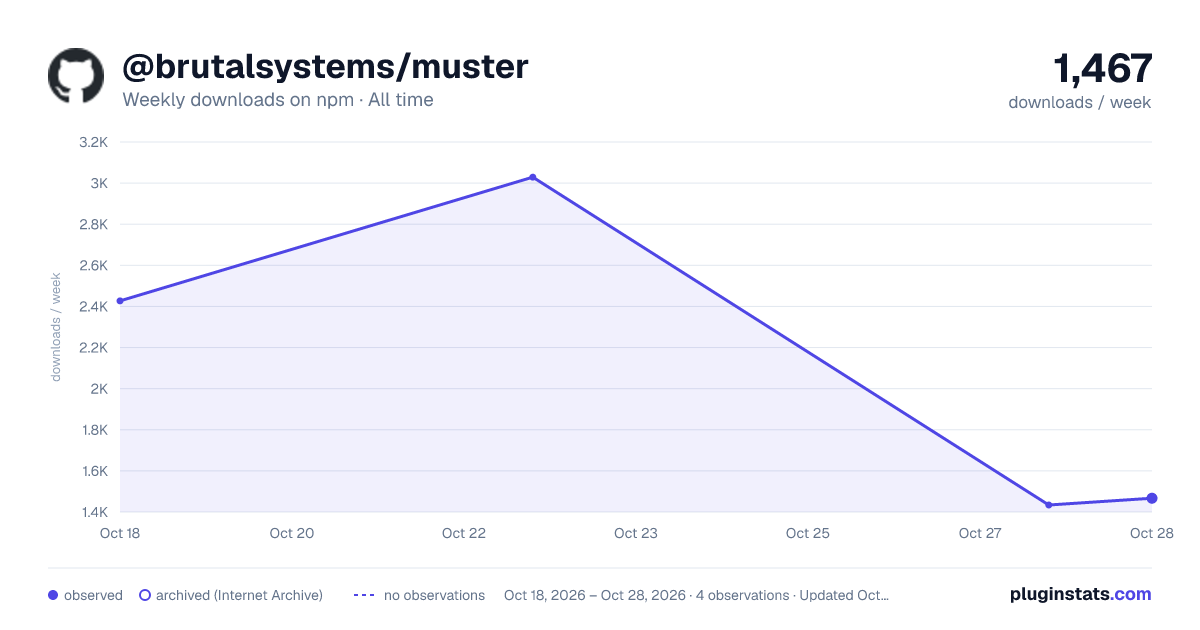The width and height of the screenshot is (1200, 630).
Task: Click the lowest data point after Oct 27
Action: point(1049,505)
